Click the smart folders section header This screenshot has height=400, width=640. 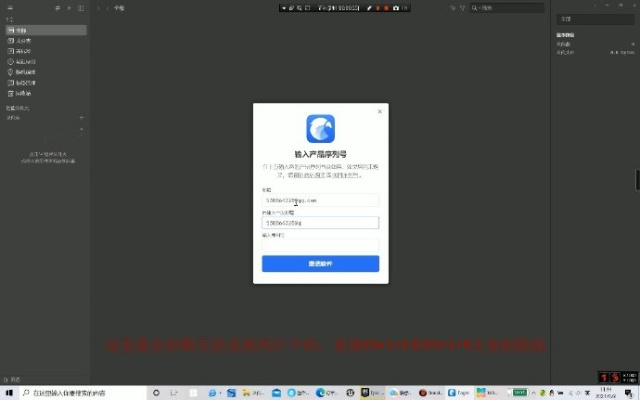18,108
